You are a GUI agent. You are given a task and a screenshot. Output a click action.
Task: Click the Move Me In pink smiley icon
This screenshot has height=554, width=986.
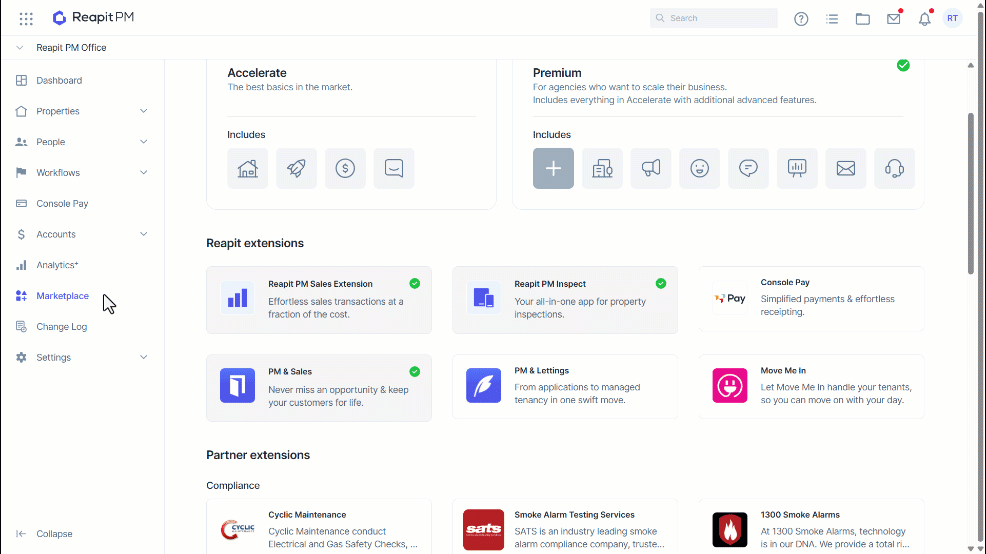point(729,385)
